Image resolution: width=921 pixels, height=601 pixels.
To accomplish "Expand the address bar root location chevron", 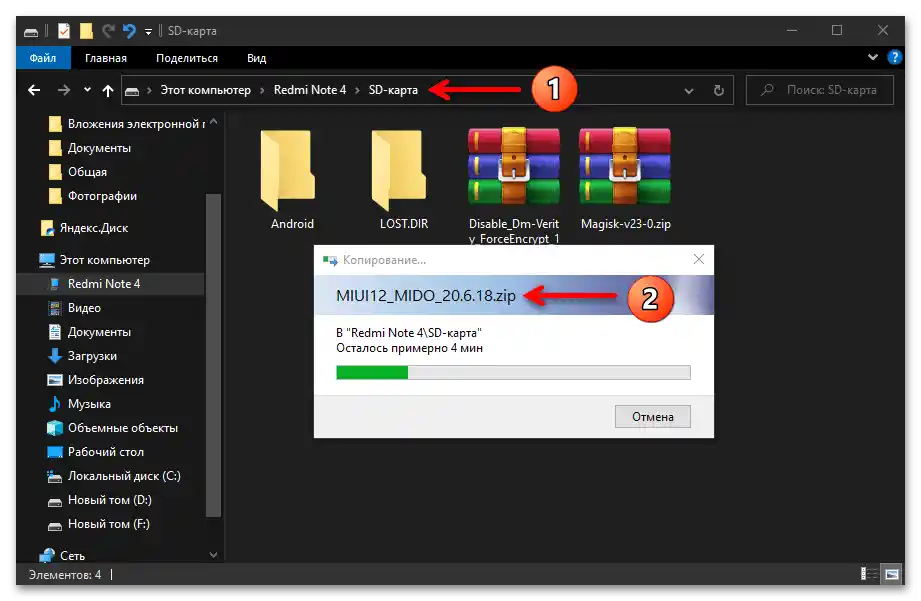I will point(149,90).
